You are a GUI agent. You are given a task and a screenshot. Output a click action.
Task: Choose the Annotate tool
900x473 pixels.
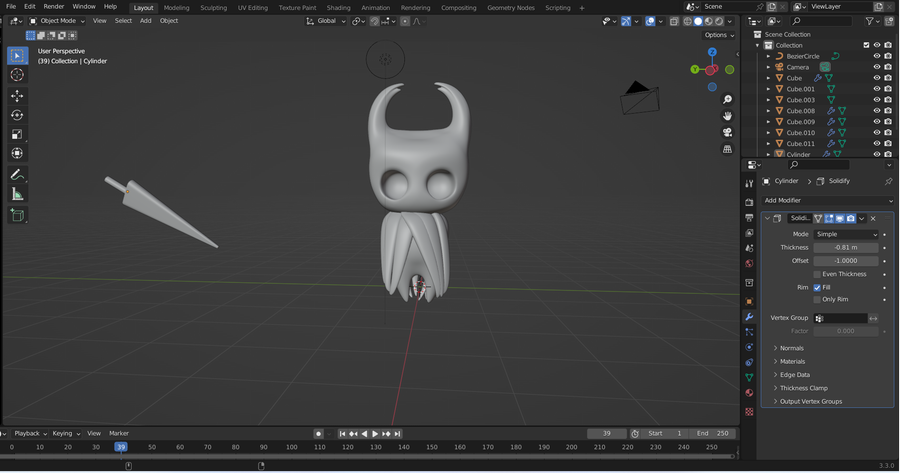click(x=17, y=175)
